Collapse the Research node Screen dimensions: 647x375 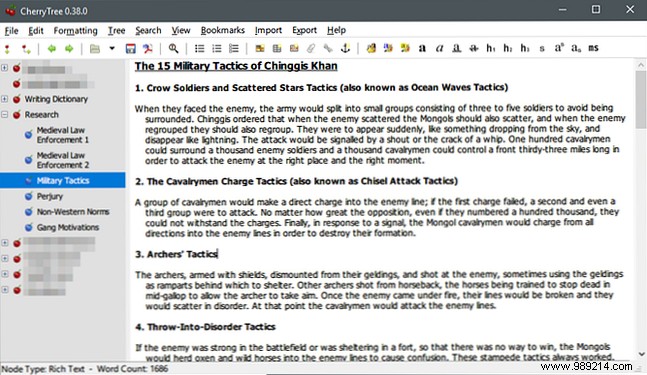coord(5,115)
